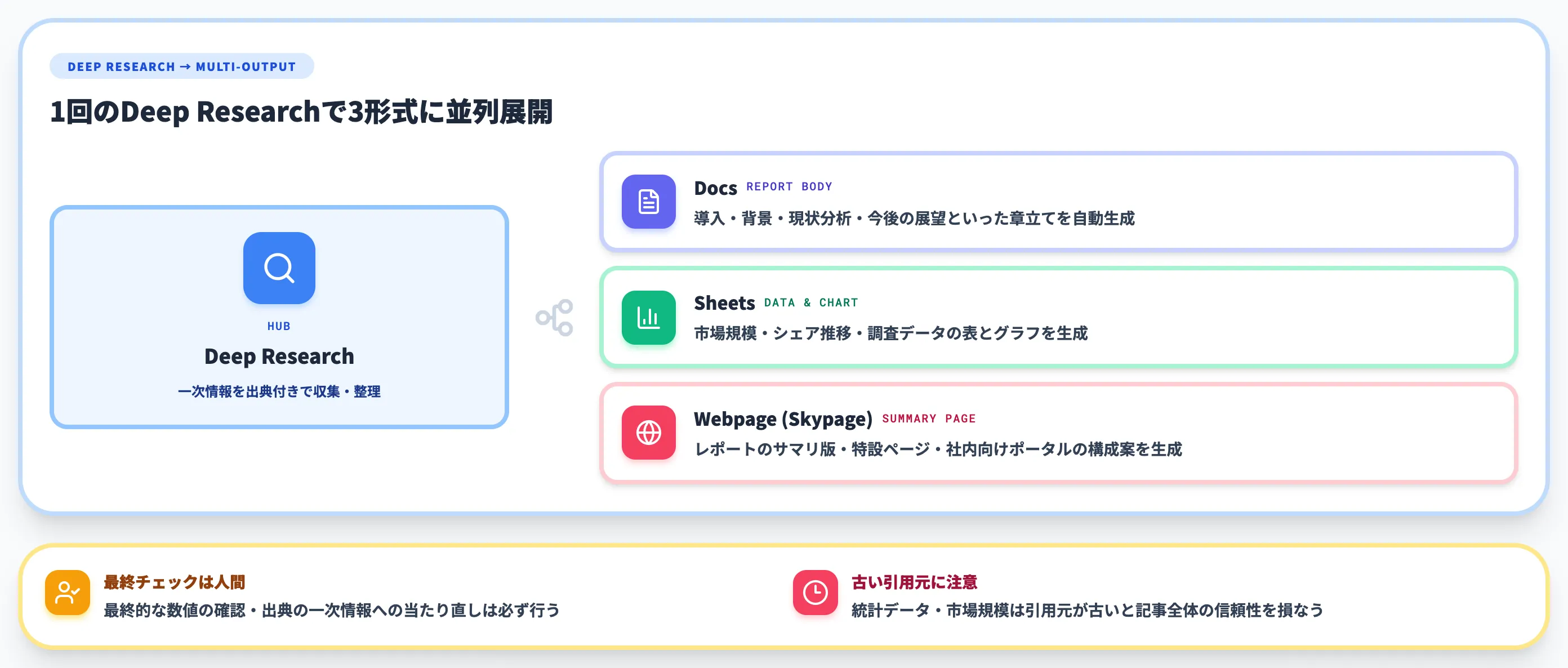
Task: Click the text 最終的な数値の確認・出典の一次情報への当たり直しは必ず行う
Action: coord(332,610)
